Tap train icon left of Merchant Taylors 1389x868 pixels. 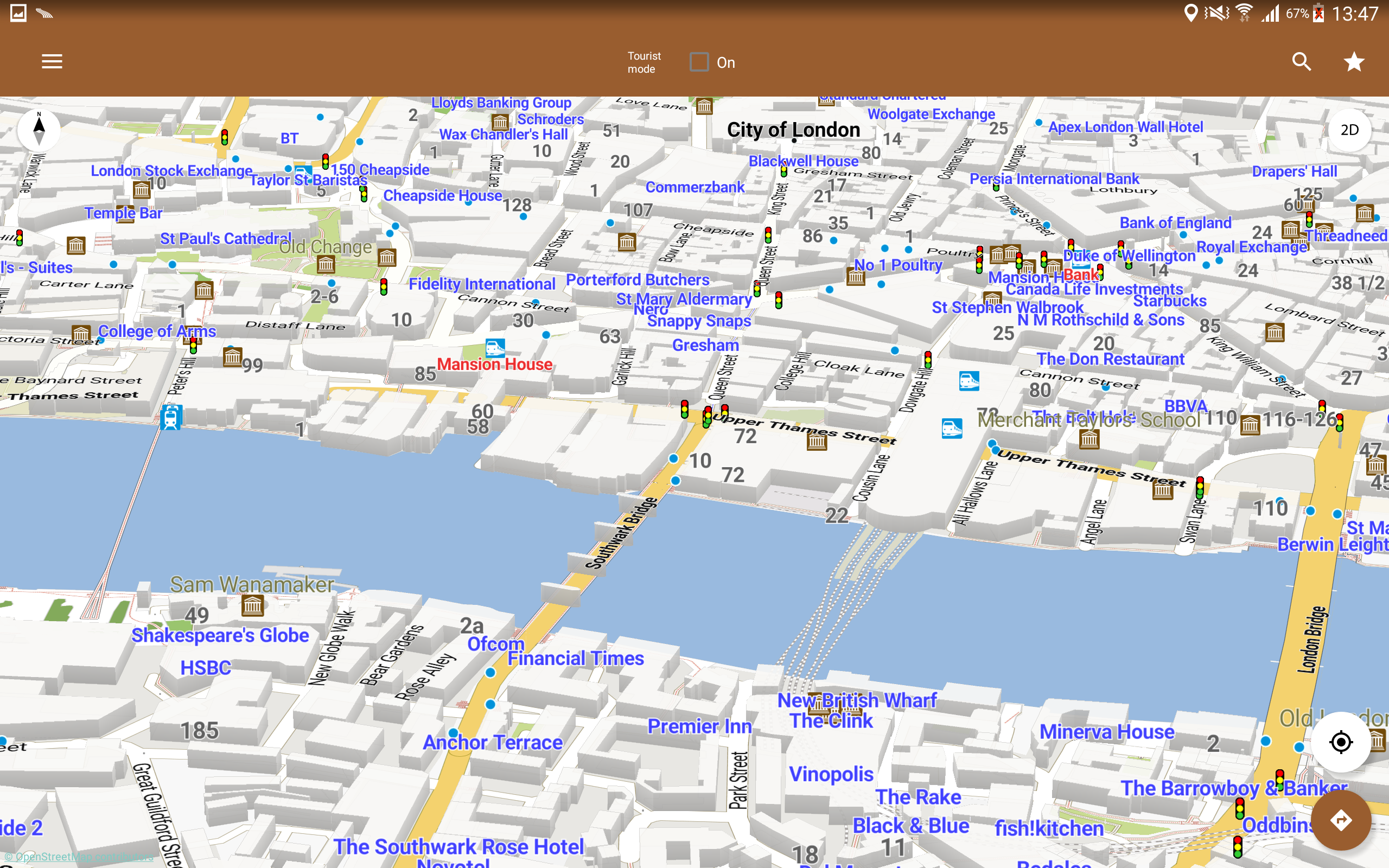(952, 429)
